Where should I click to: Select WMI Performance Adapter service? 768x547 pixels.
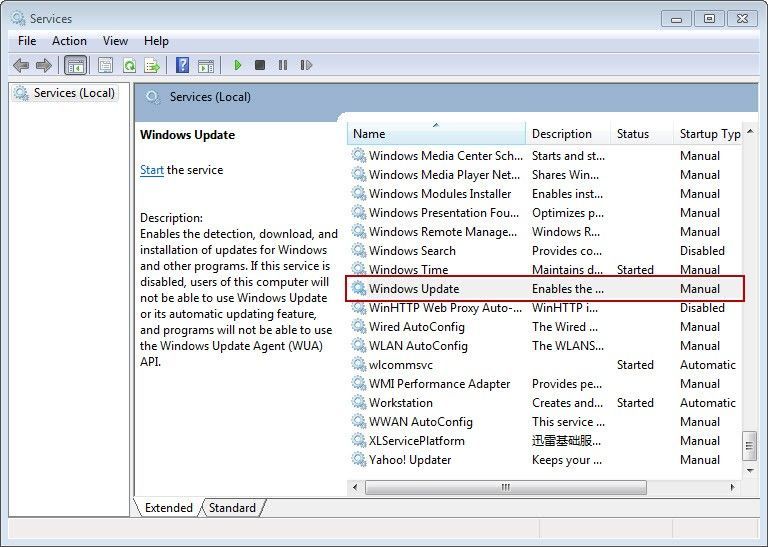point(439,383)
